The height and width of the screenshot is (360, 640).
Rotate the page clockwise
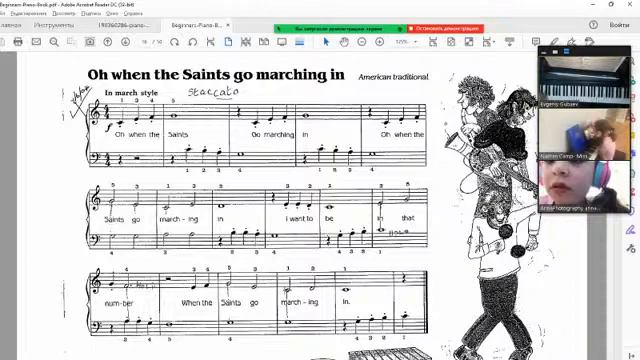coord(175,42)
